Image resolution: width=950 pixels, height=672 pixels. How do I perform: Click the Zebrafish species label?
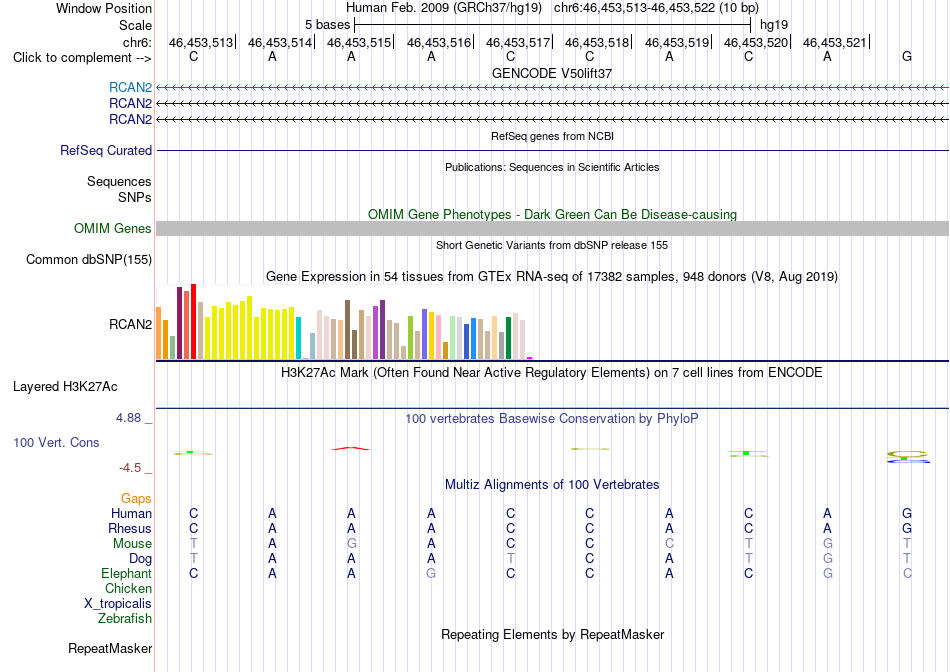point(125,619)
